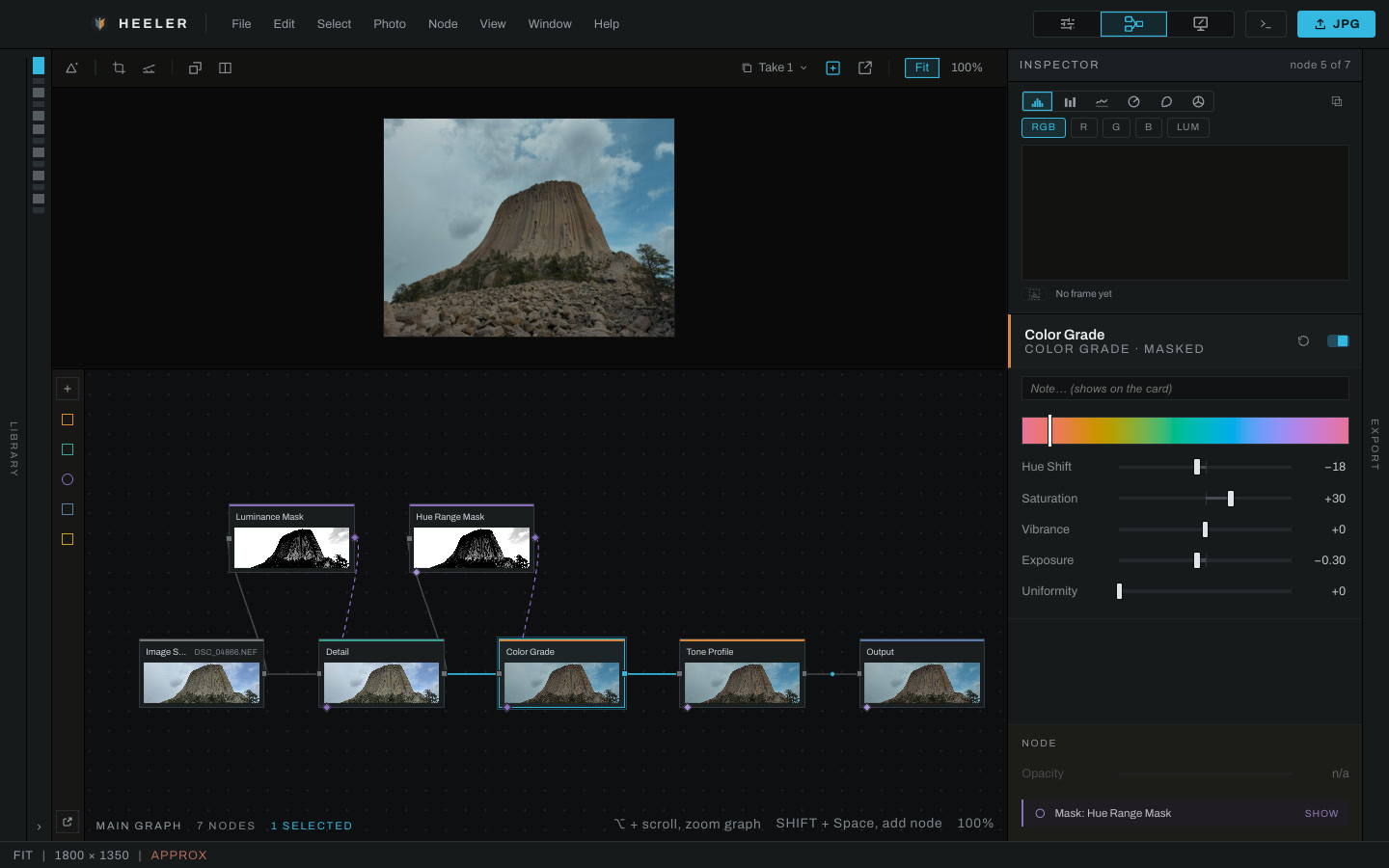Add a new take with the plus icon
Image resolution: width=1389 pixels, height=868 pixels.
click(x=833, y=68)
